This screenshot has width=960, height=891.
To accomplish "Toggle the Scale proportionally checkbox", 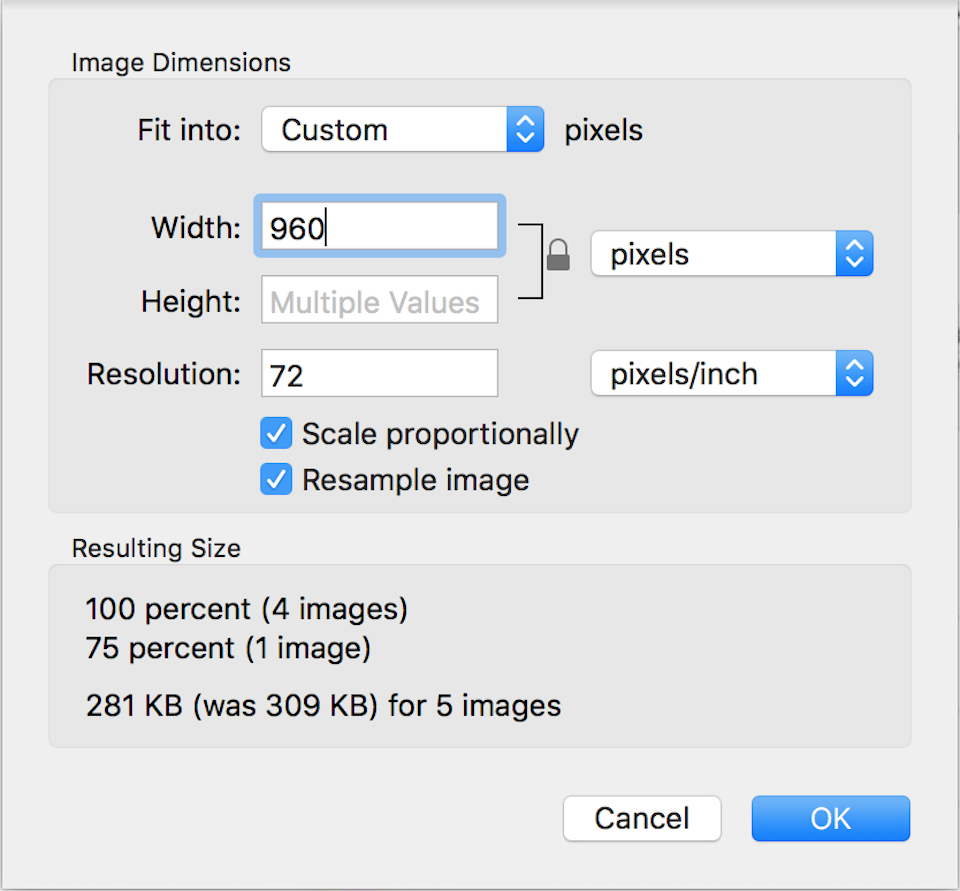I will tap(276, 434).
